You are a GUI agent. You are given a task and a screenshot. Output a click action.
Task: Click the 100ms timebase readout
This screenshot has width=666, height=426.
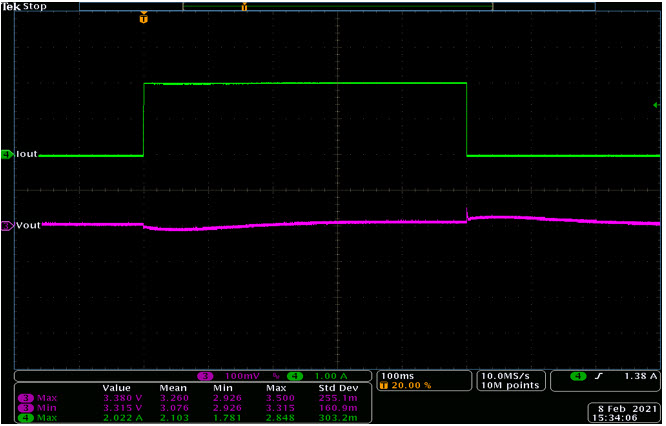point(397,376)
